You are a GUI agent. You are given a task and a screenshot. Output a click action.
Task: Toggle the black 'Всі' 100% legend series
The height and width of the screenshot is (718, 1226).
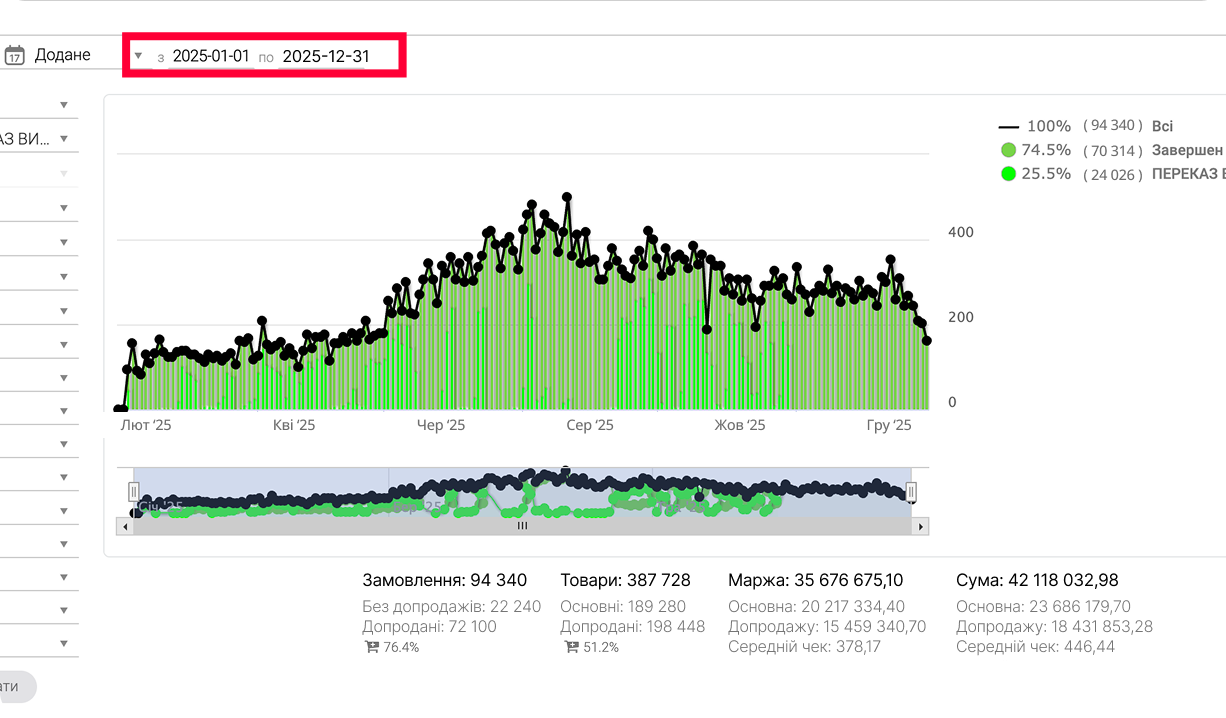1084,126
